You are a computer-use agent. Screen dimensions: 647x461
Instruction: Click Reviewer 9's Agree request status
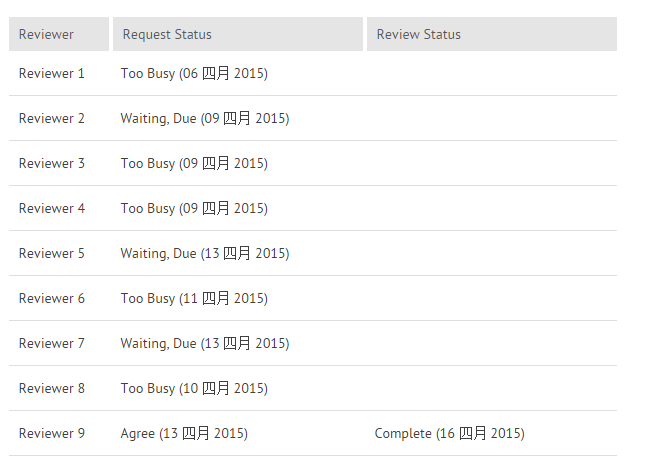click(x=184, y=433)
